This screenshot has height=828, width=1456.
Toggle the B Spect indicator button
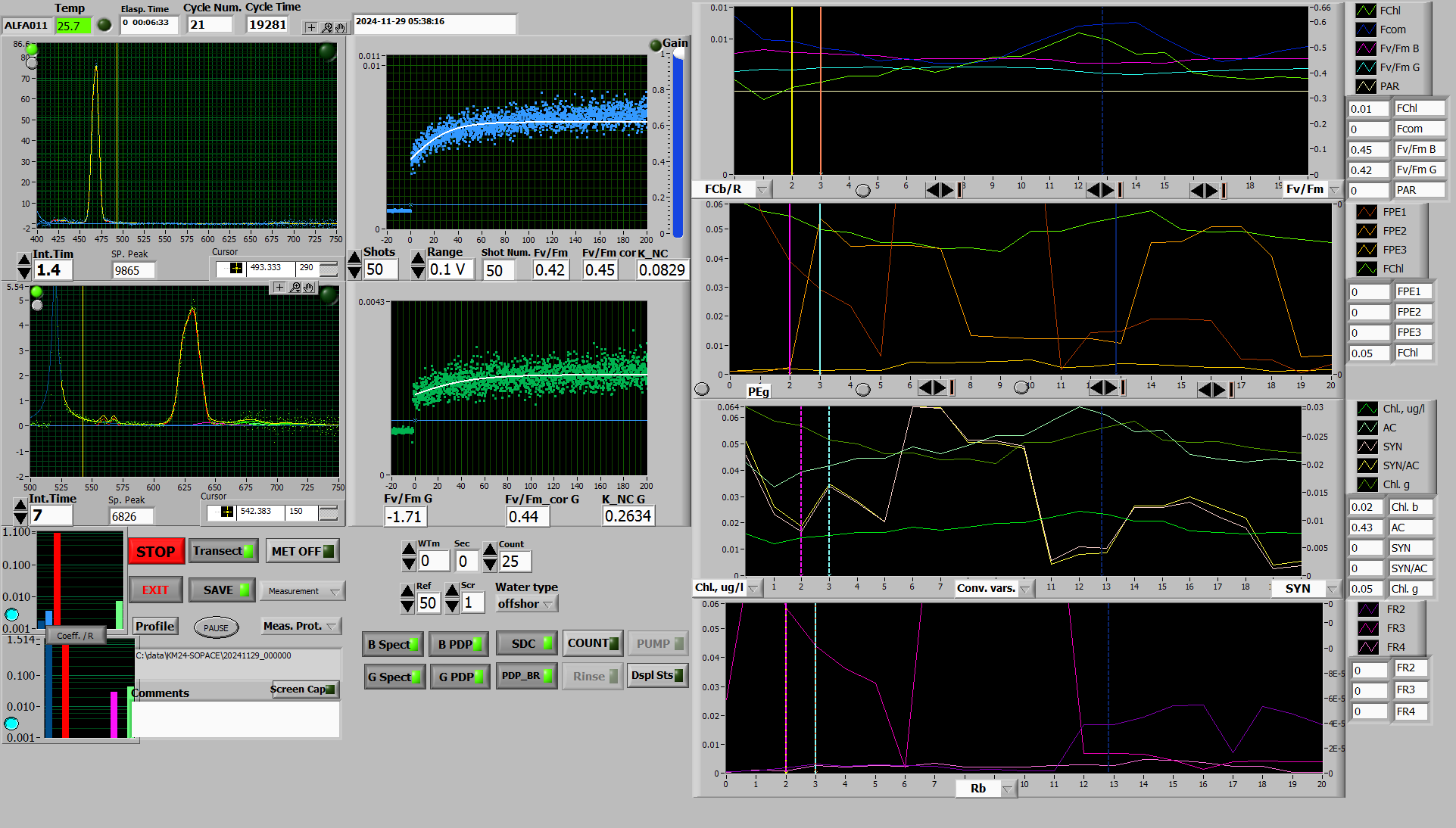pos(392,644)
